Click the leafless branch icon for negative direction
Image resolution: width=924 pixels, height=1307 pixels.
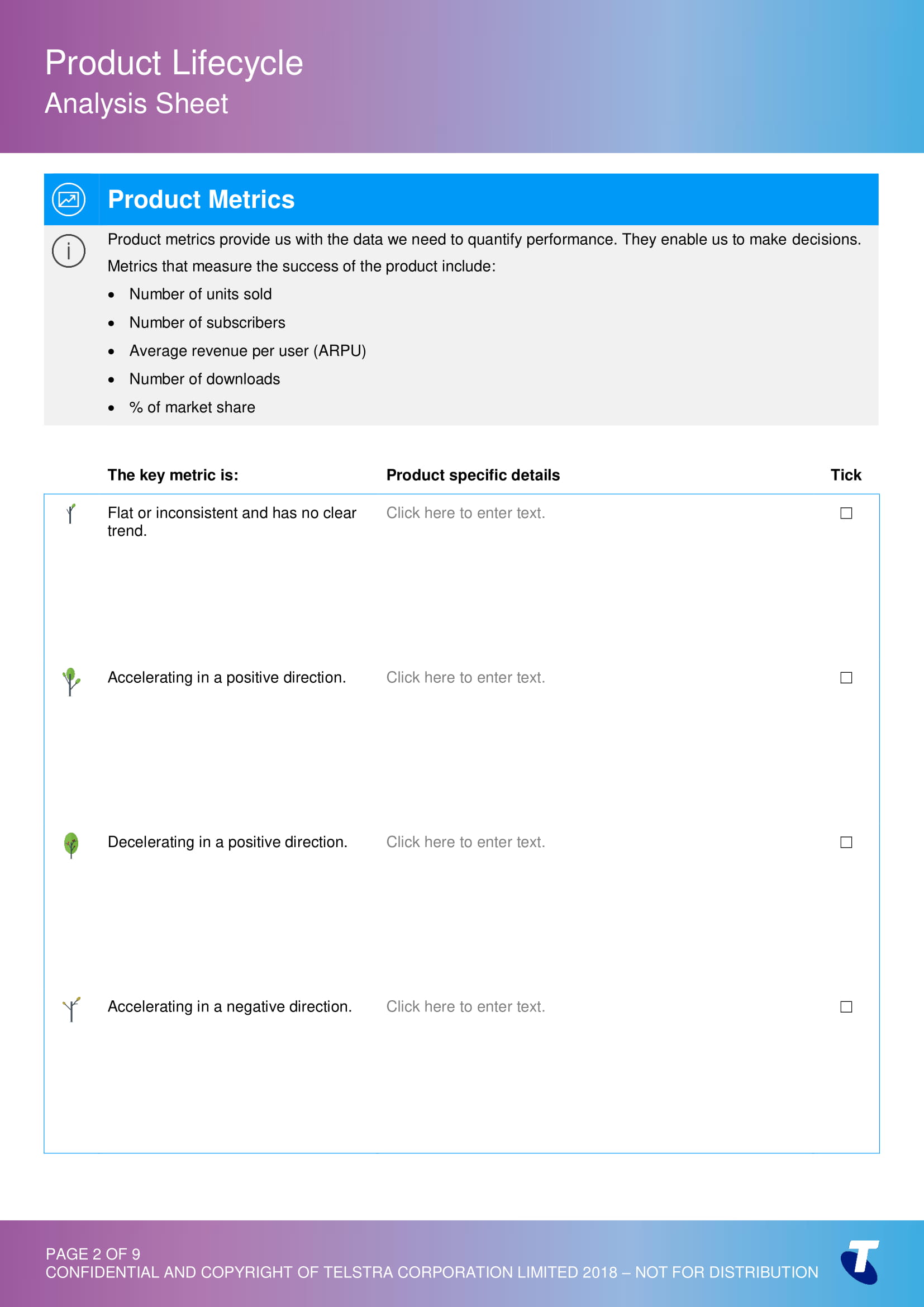71,1009
